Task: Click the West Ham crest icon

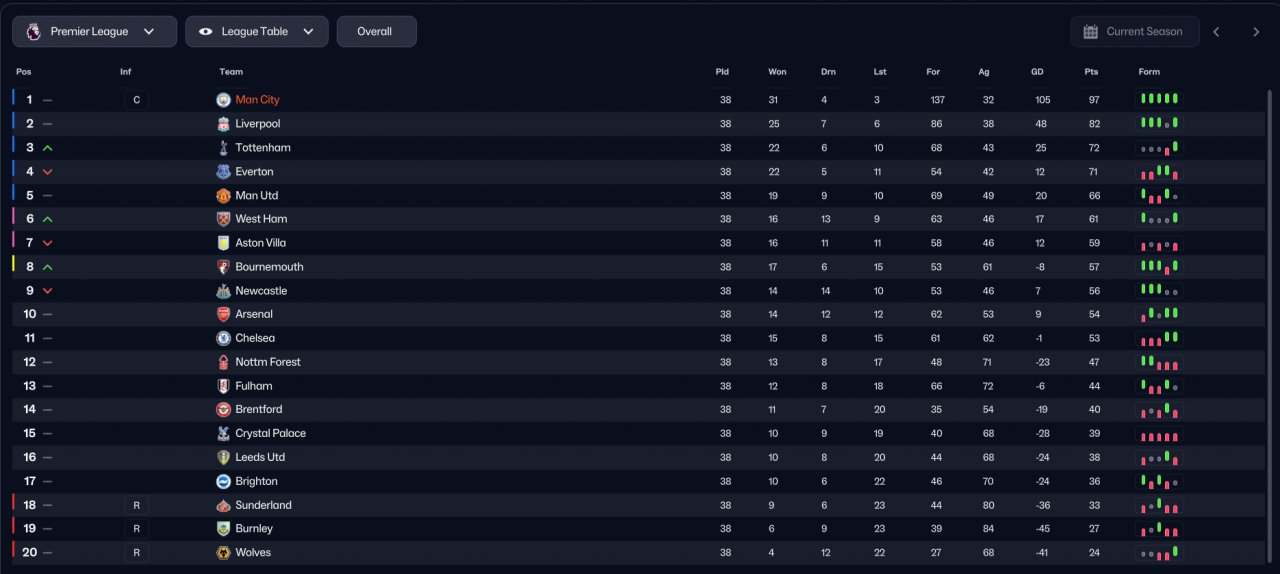Action: point(223,219)
